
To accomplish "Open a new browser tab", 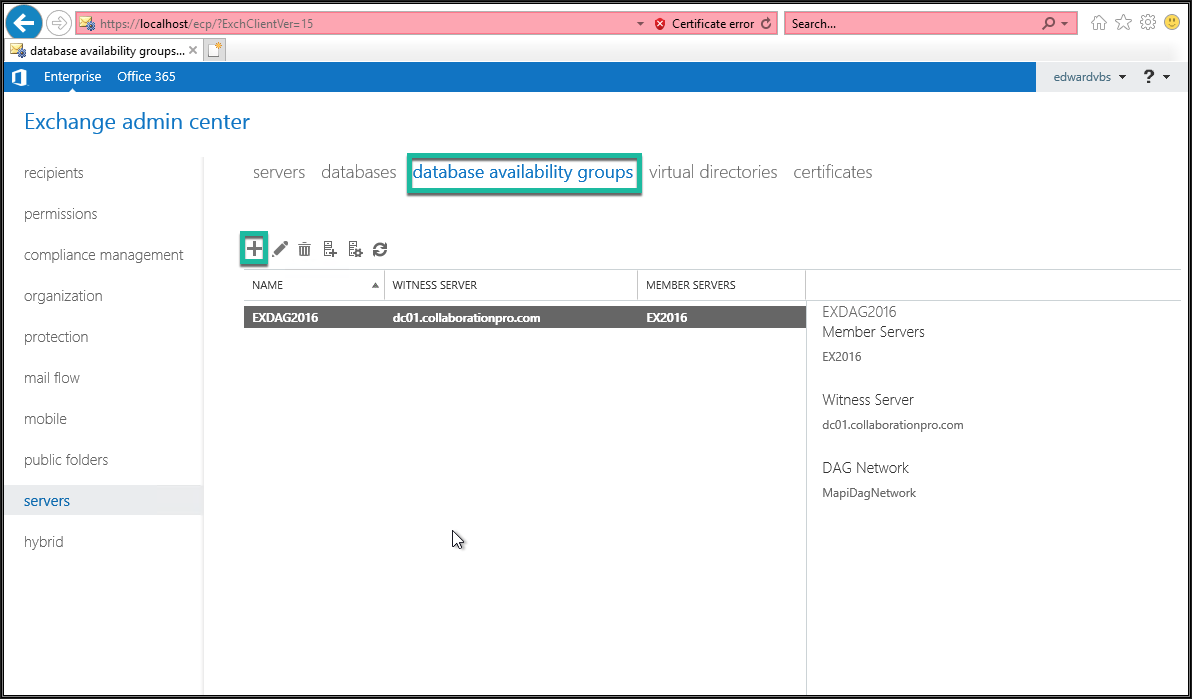I will [x=215, y=50].
